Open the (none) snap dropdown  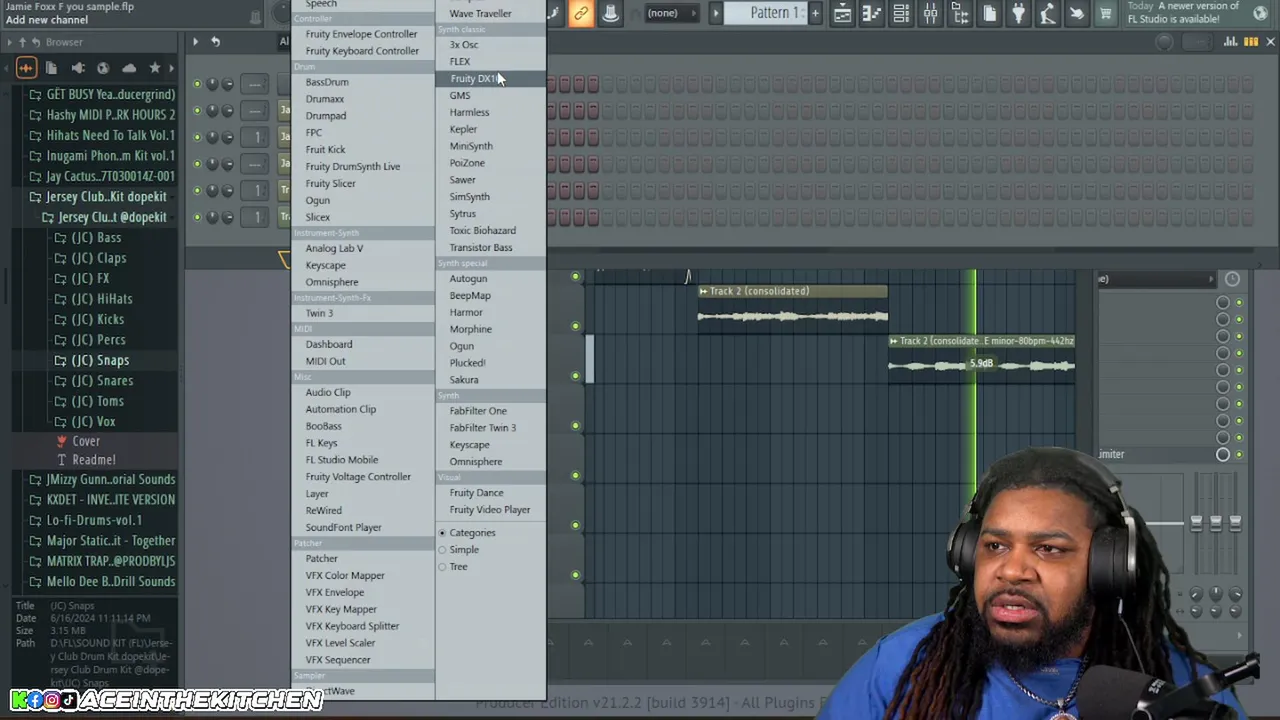(x=672, y=13)
